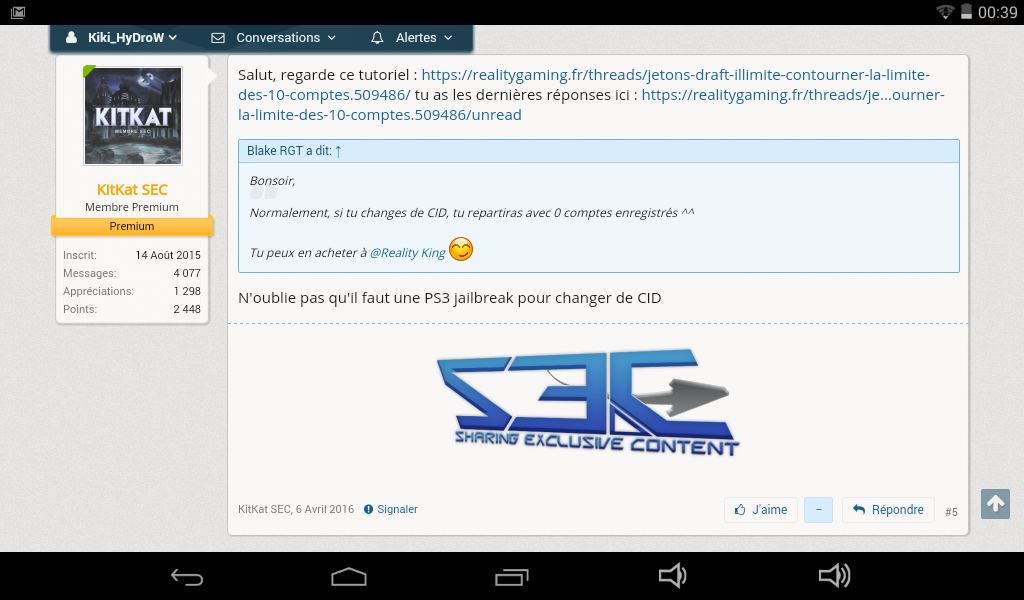Expand the Kiki_HyDroW account dropdown
This screenshot has width=1024, height=600.
[121, 38]
